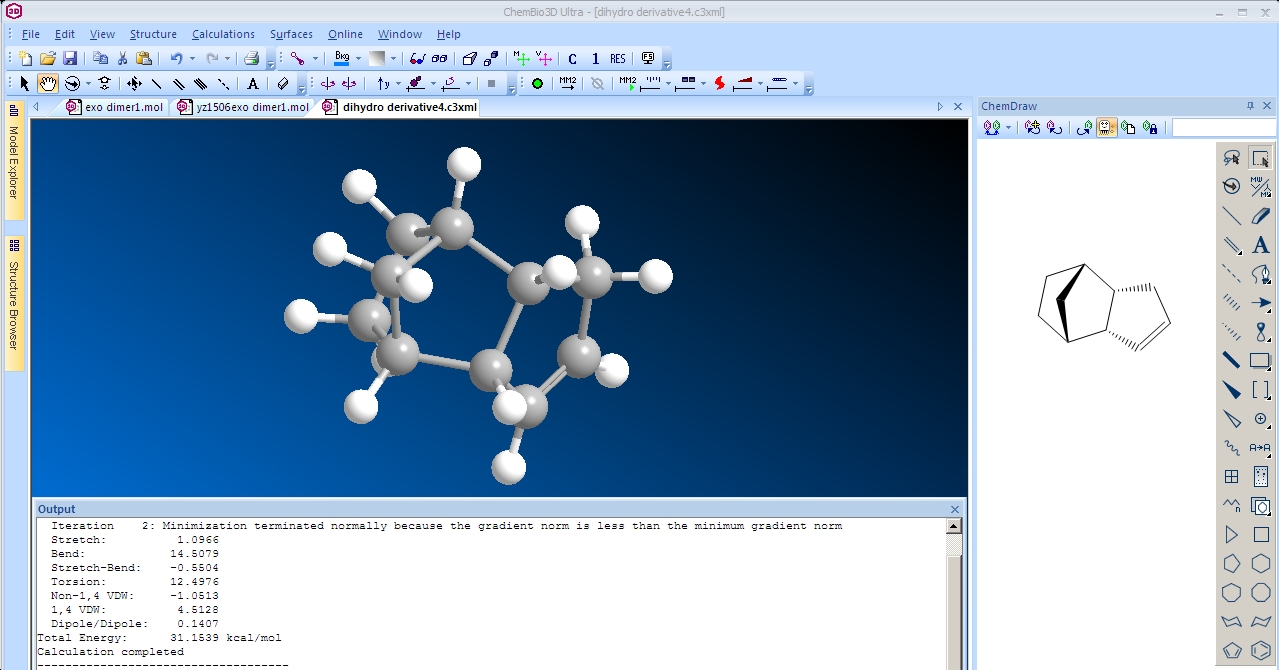1279x670 pixels.
Task: Expand the ChemDraw sync dropdown arrow
Action: point(1008,128)
